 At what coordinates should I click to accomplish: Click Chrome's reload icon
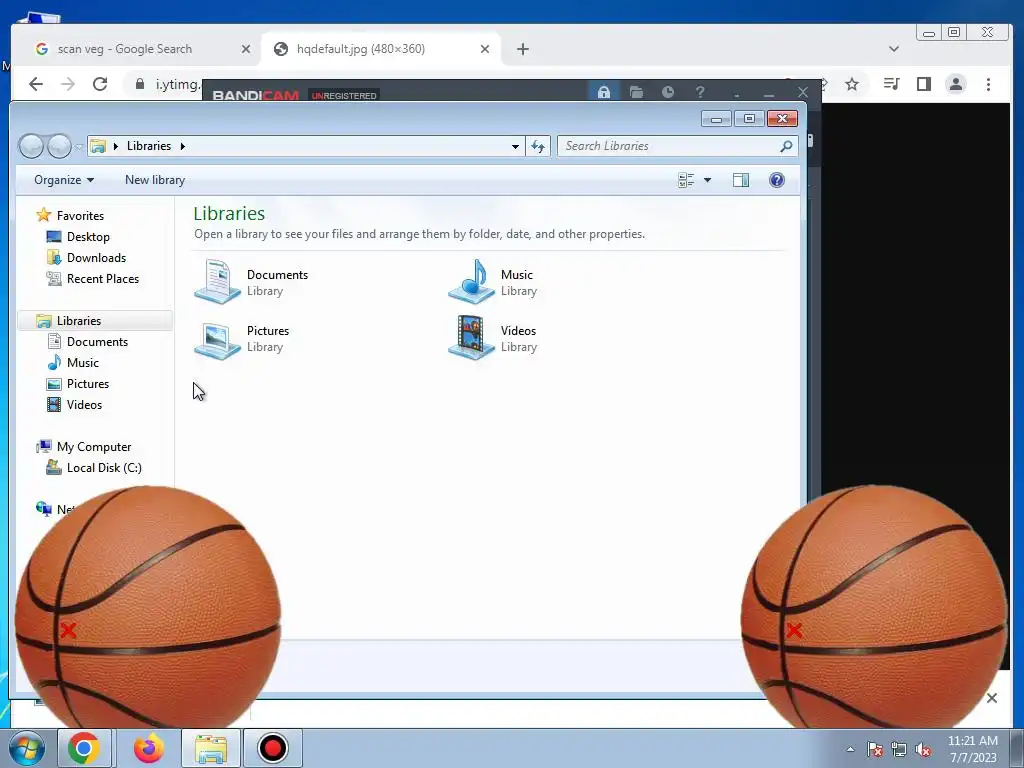click(100, 84)
